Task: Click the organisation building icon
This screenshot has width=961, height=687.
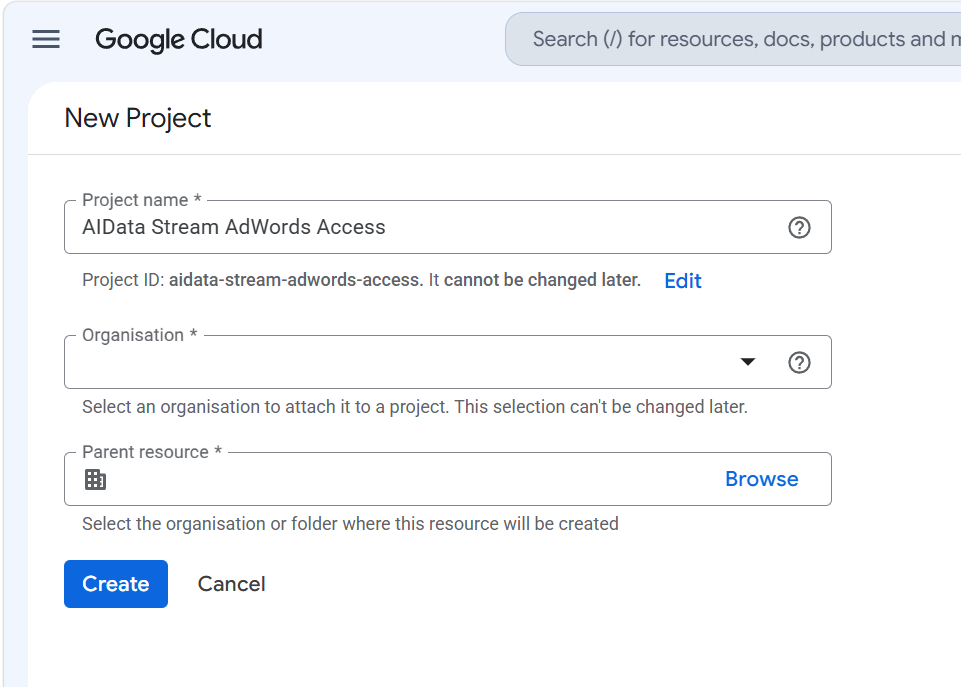Action: point(95,479)
